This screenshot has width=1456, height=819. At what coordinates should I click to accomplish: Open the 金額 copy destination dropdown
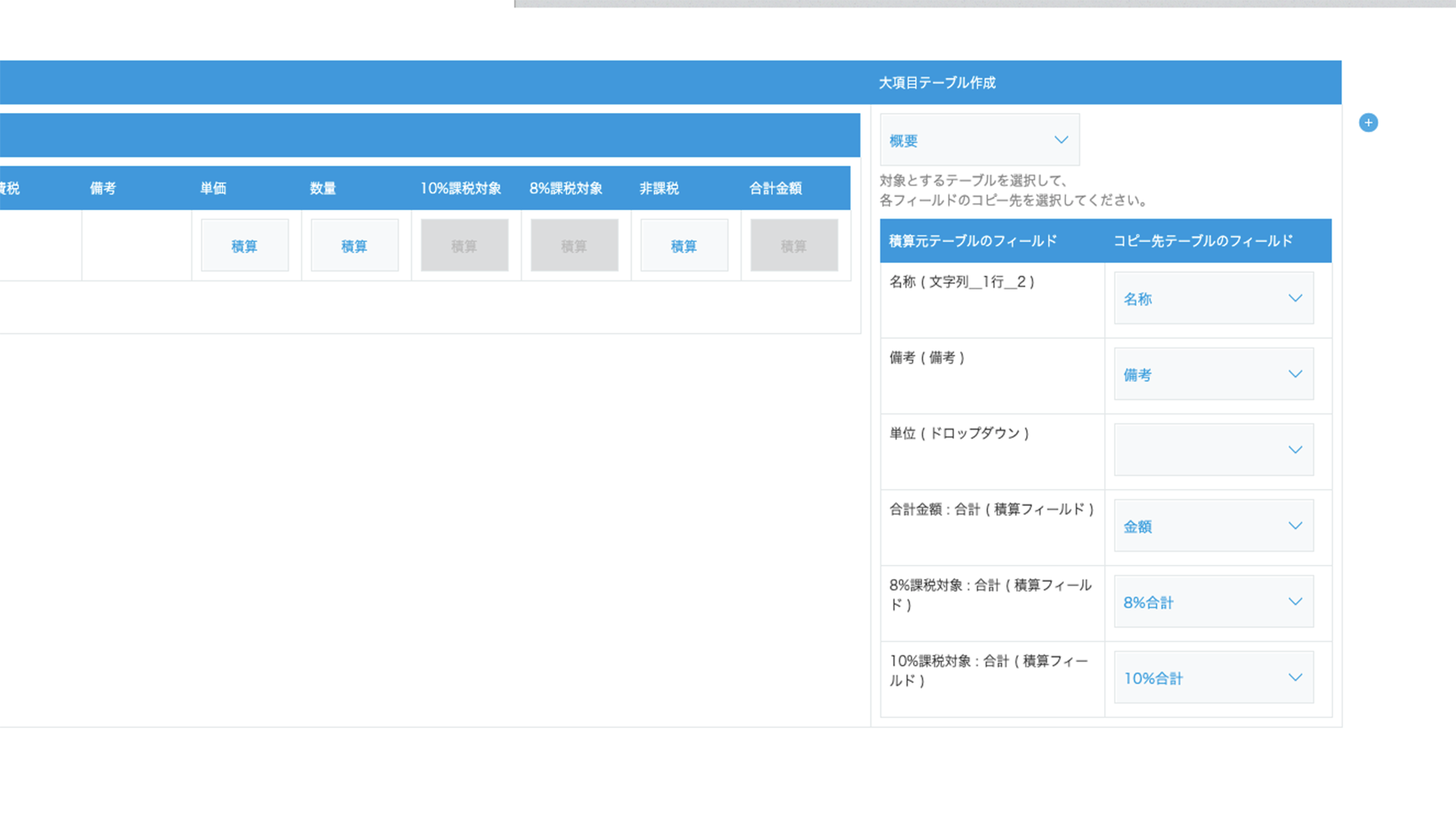[x=1213, y=526]
